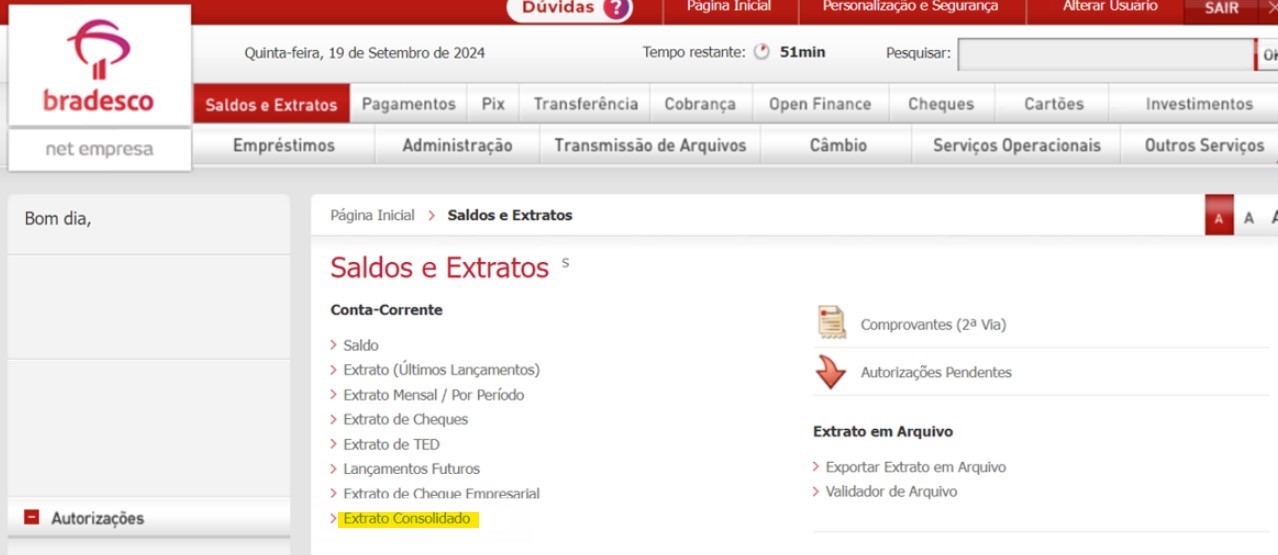This screenshot has height=555, width=1278.
Task: Click the Autorizações Pendentes red arrow icon
Action: click(x=831, y=372)
